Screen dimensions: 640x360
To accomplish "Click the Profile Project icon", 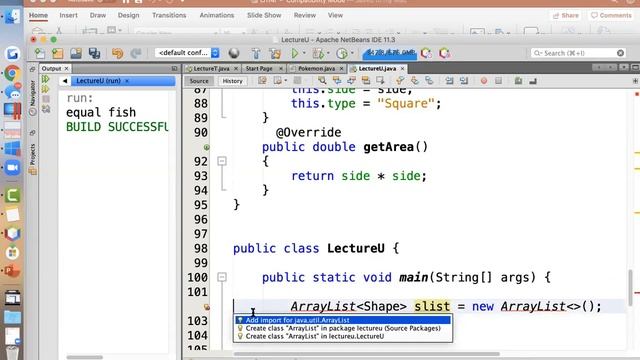I will 342,53.
